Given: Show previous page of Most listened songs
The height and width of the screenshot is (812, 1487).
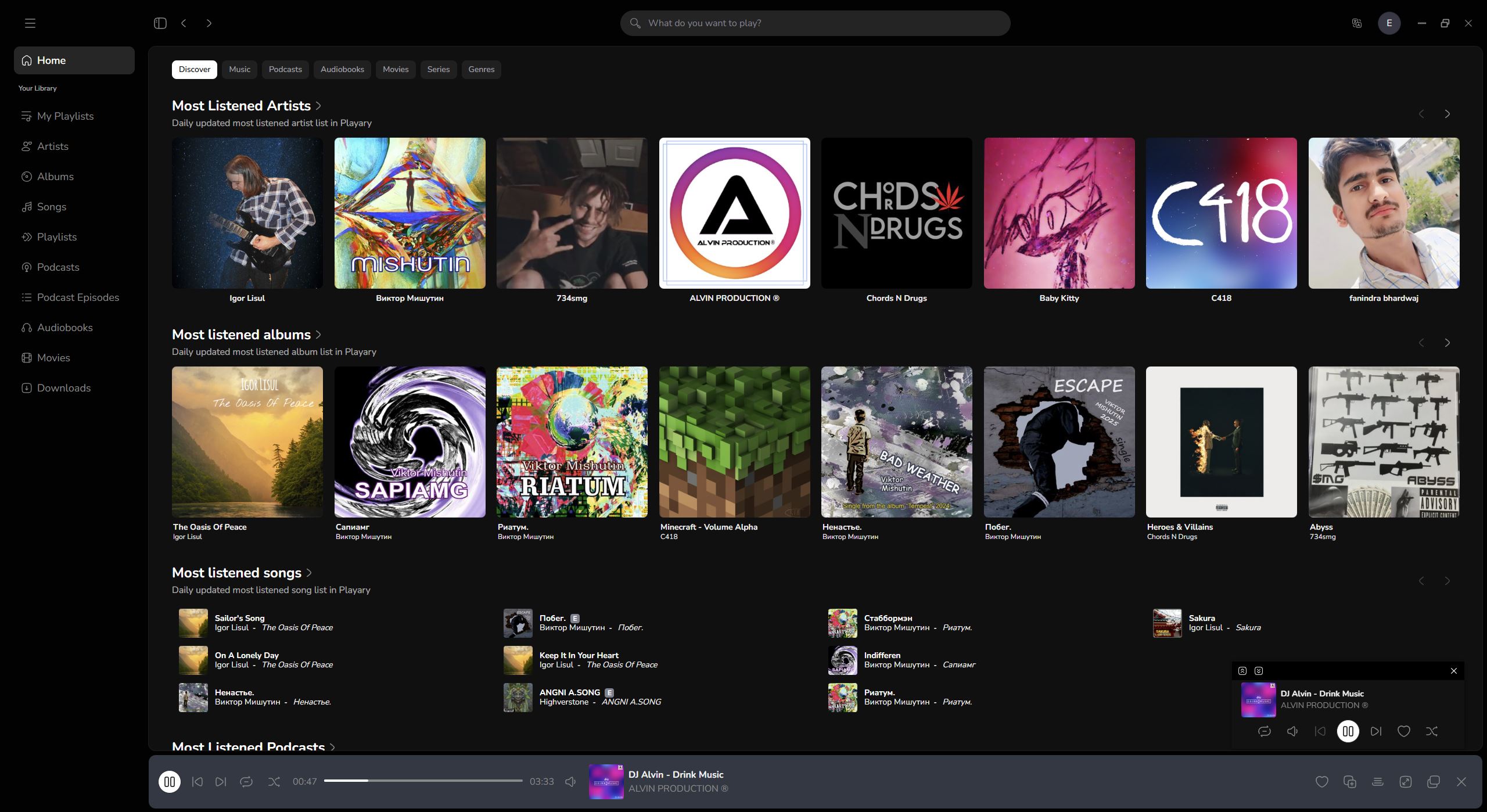Looking at the screenshot, I should click(1421, 581).
